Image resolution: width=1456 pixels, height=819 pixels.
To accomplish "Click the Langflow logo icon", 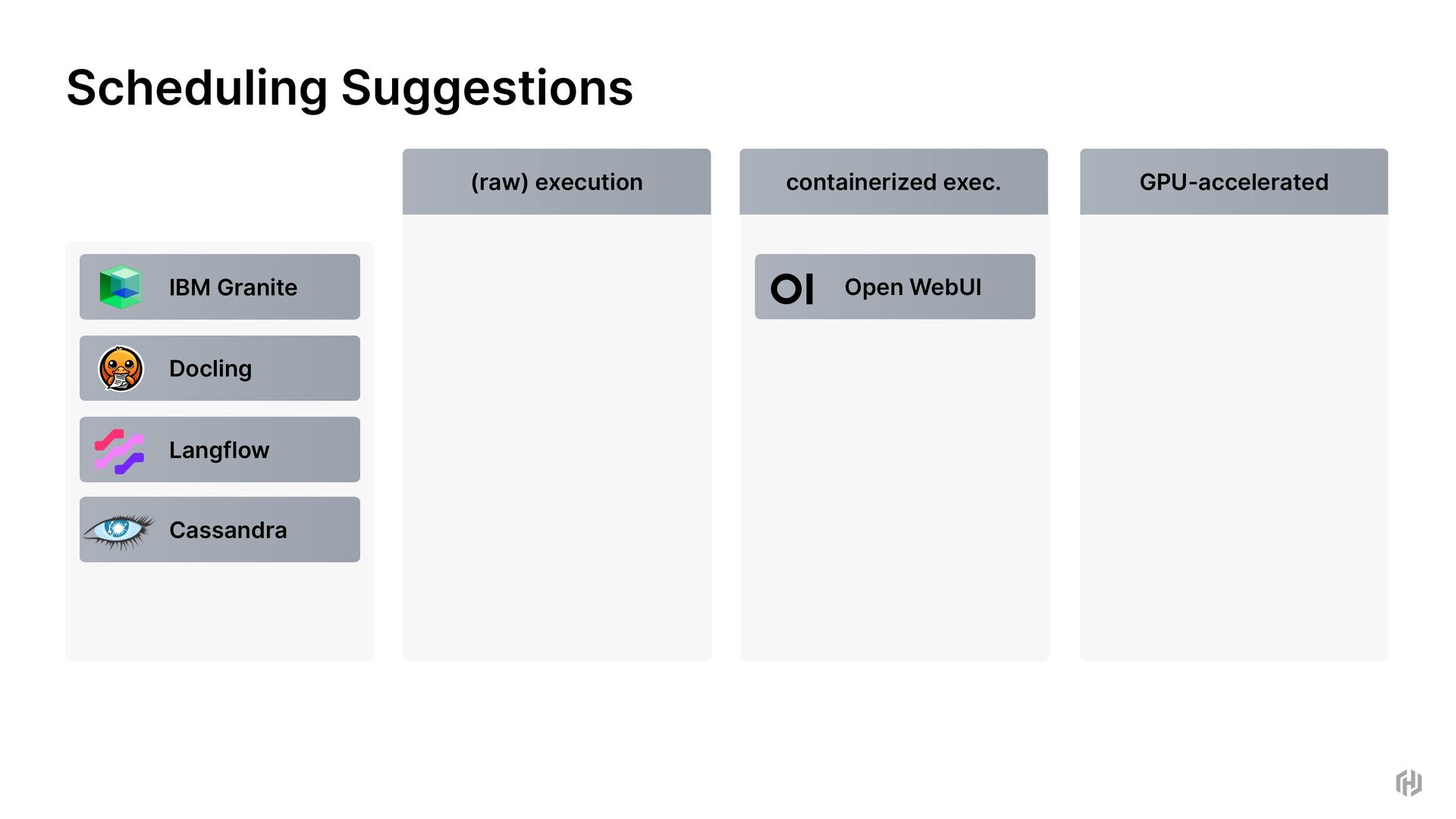I will pos(119,451).
